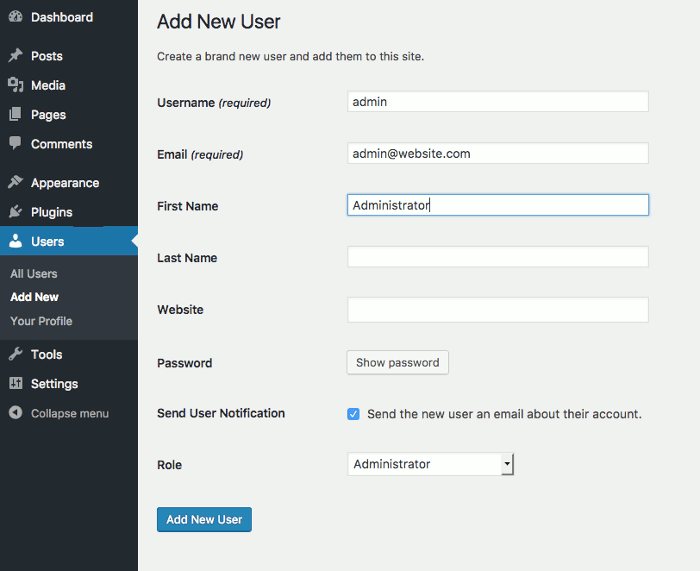Open the Appearance menu
Viewport: 700px width, 571px height.
[65, 183]
